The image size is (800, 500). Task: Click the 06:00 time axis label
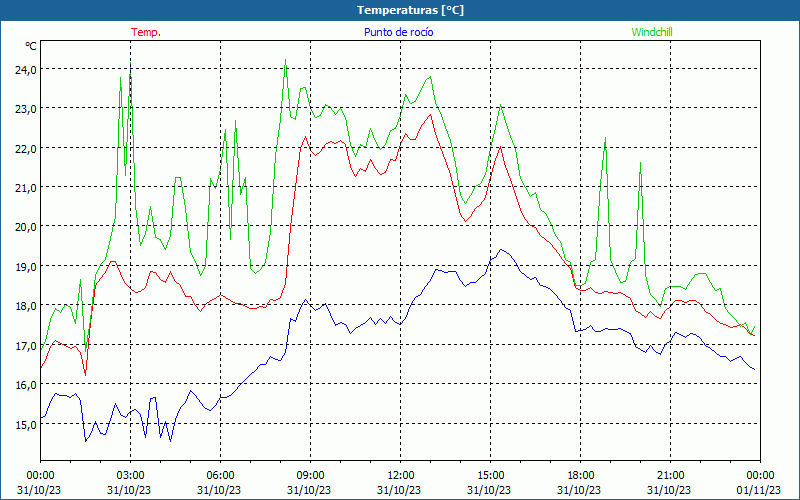(220, 476)
